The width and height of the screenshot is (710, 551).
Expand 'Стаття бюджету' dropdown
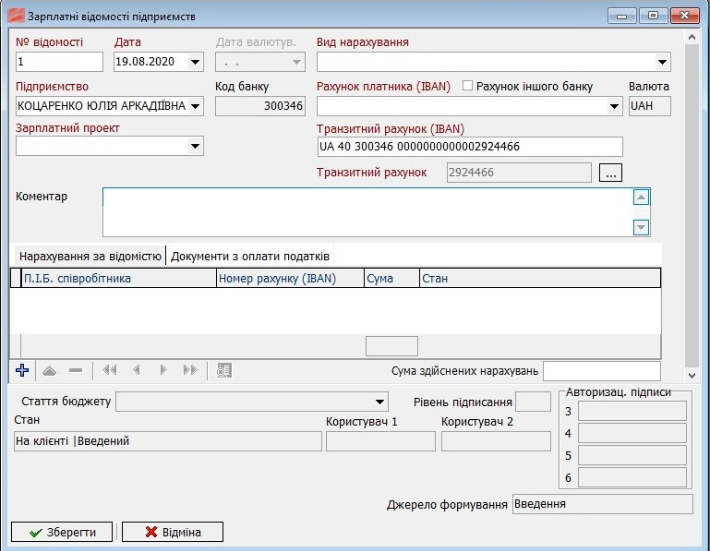pos(380,402)
